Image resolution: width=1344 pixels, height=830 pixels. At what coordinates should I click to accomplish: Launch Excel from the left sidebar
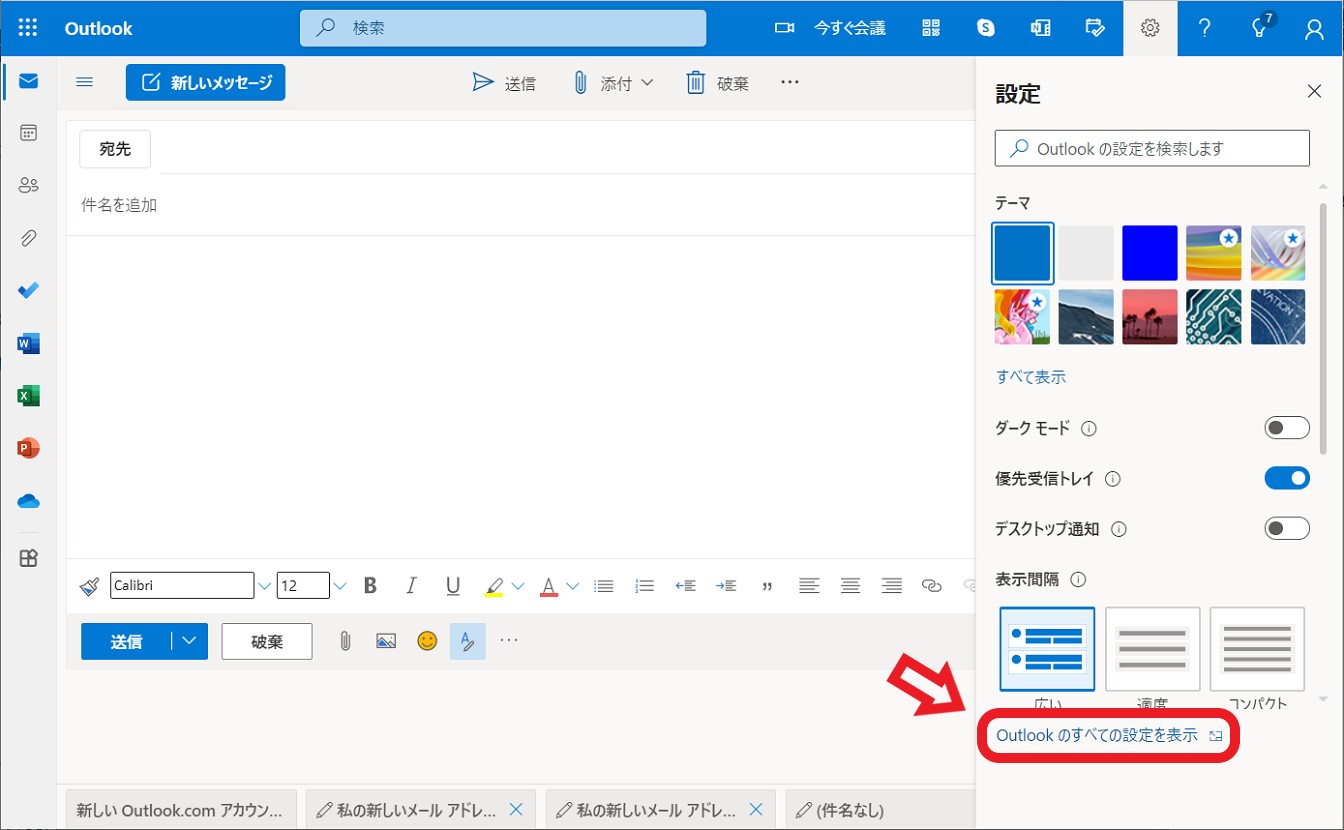point(28,396)
